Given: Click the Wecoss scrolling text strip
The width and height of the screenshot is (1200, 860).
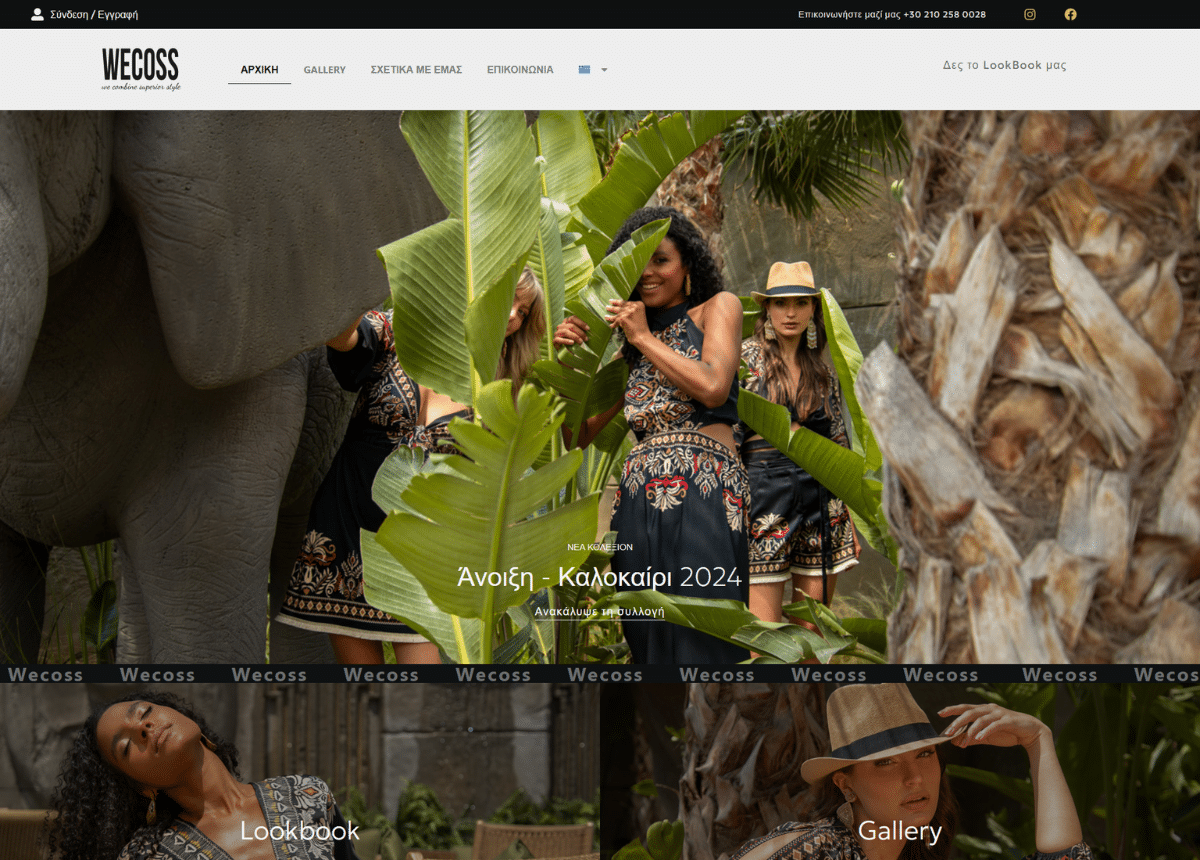Looking at the screenshot, I should 600,674.
